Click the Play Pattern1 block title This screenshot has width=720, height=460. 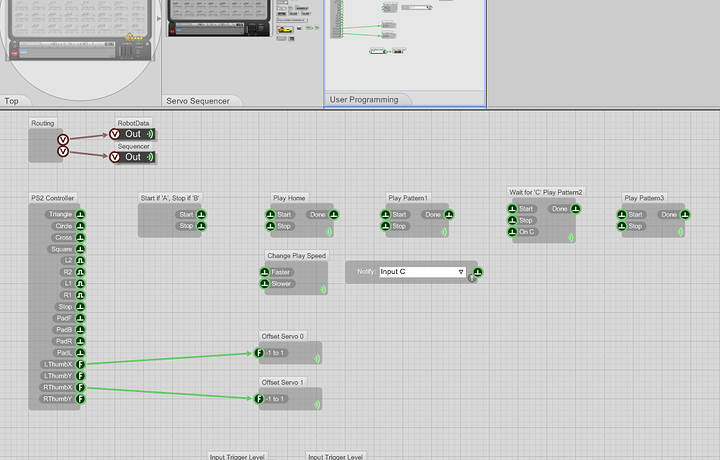(408, 198)
